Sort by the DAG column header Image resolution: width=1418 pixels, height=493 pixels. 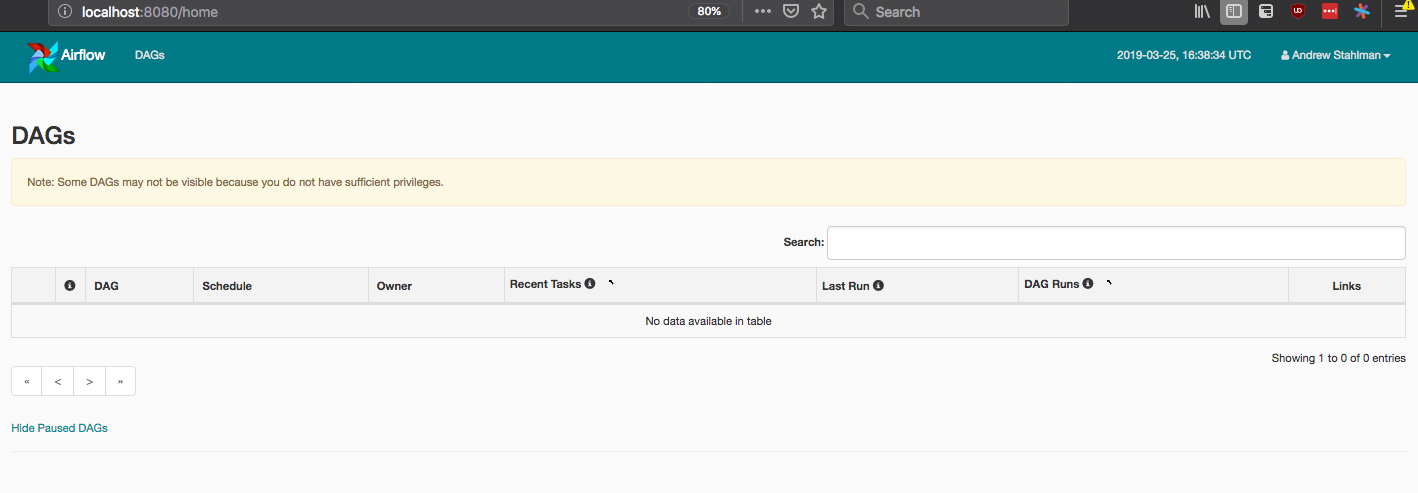tap(139, 286)
